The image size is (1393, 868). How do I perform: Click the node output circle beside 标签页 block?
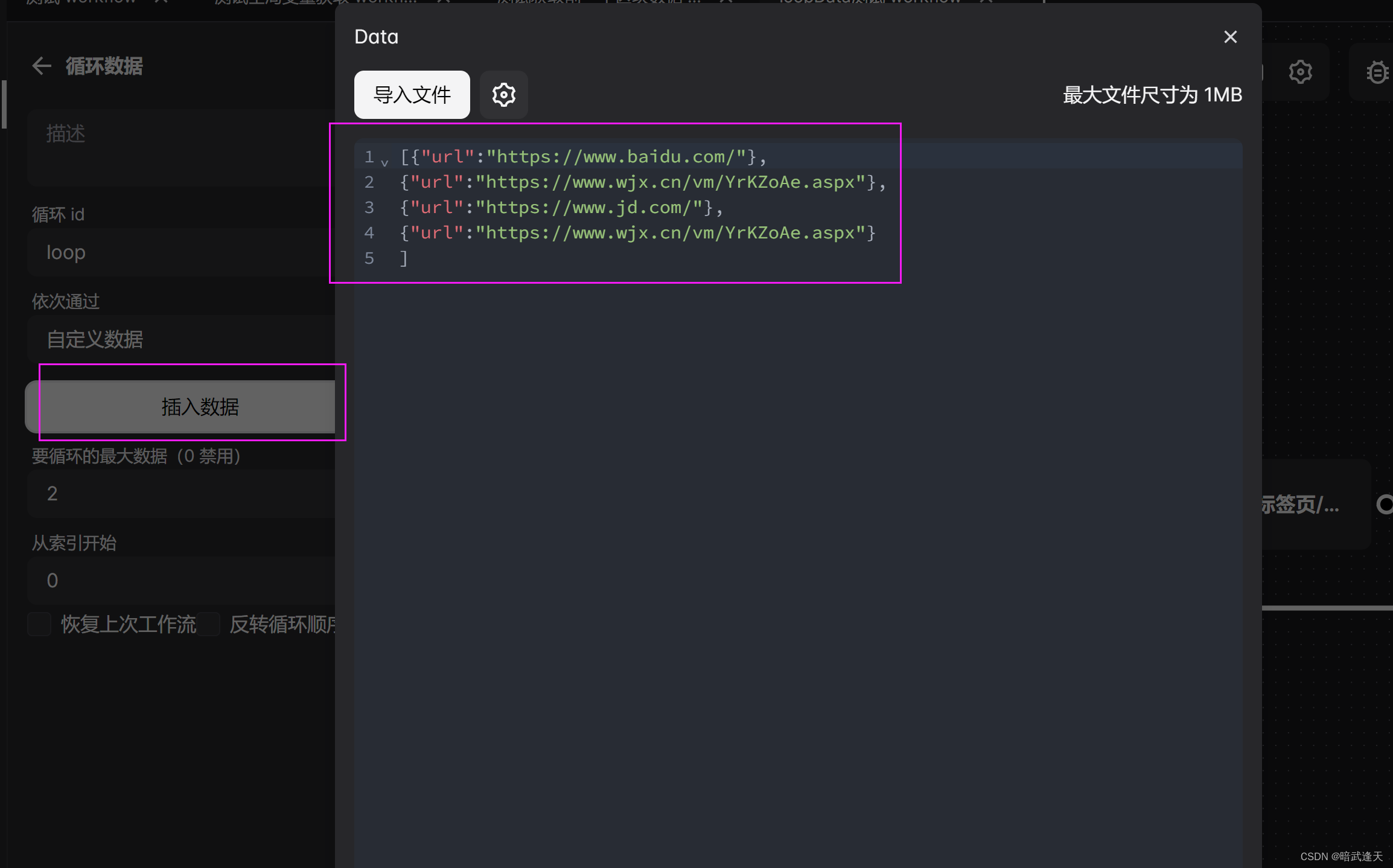[x=1385, y=504]
